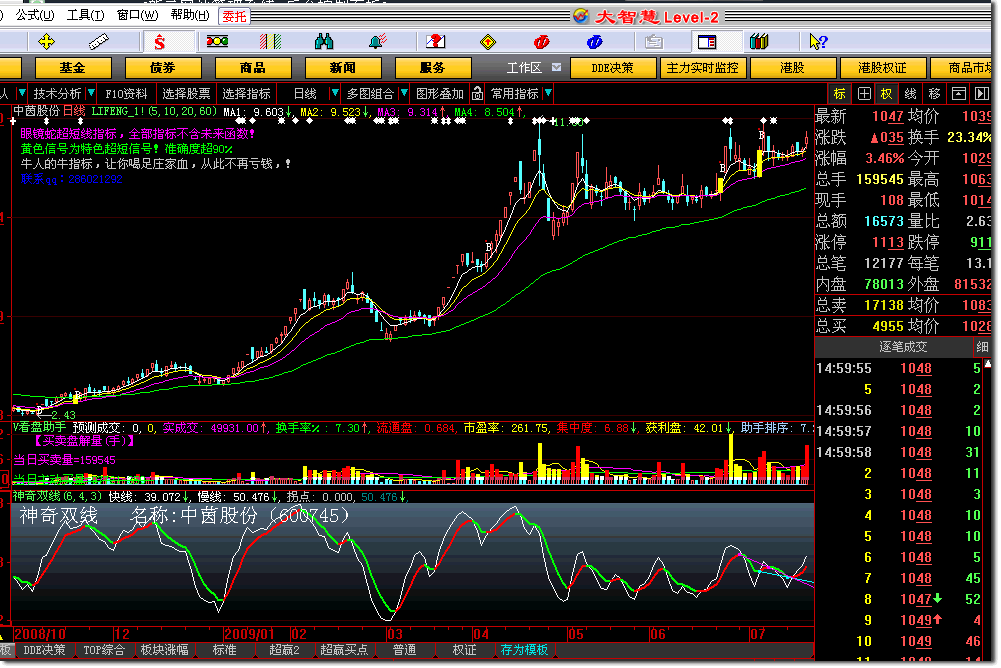Open the 常用指标 dropdown arrow
This screenshot has width=1001, height=668.
pos(548,94)
